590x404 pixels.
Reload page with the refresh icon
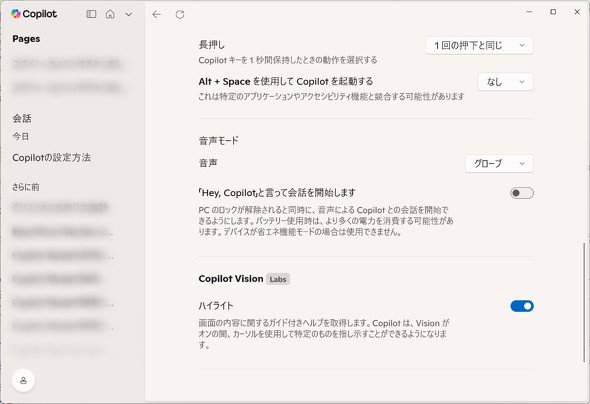[x=180, y=15]
